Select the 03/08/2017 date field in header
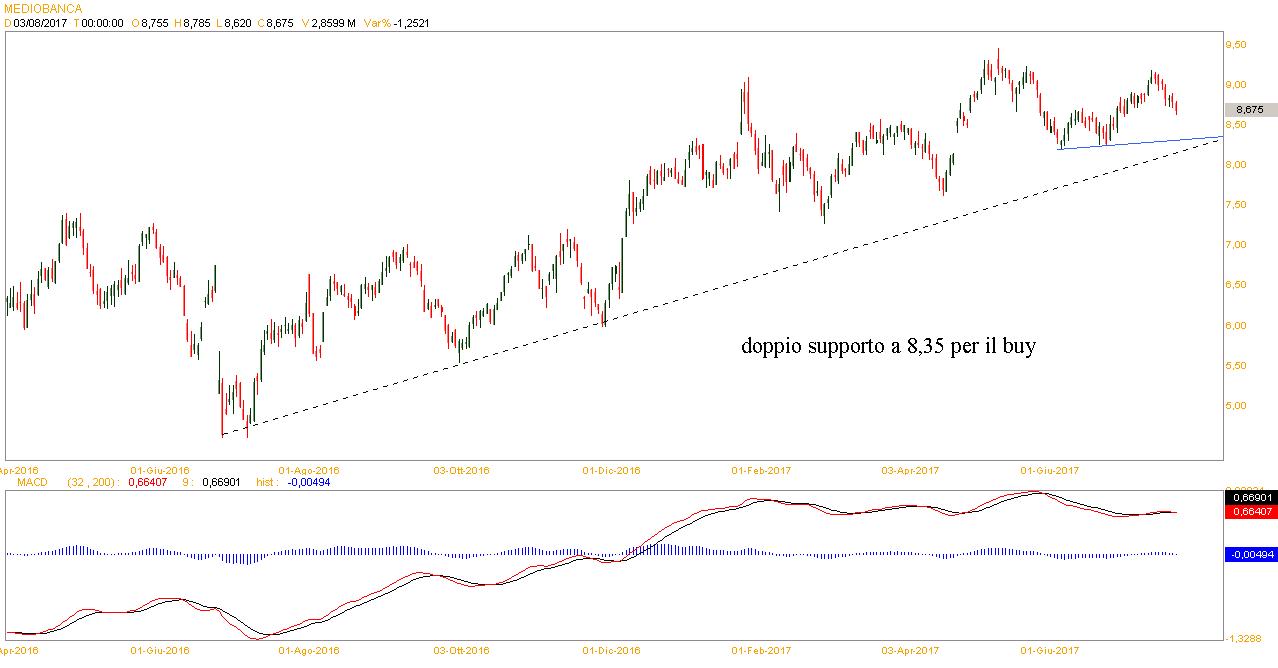Viewport: 1278px width, 668px height. (39, 22)
